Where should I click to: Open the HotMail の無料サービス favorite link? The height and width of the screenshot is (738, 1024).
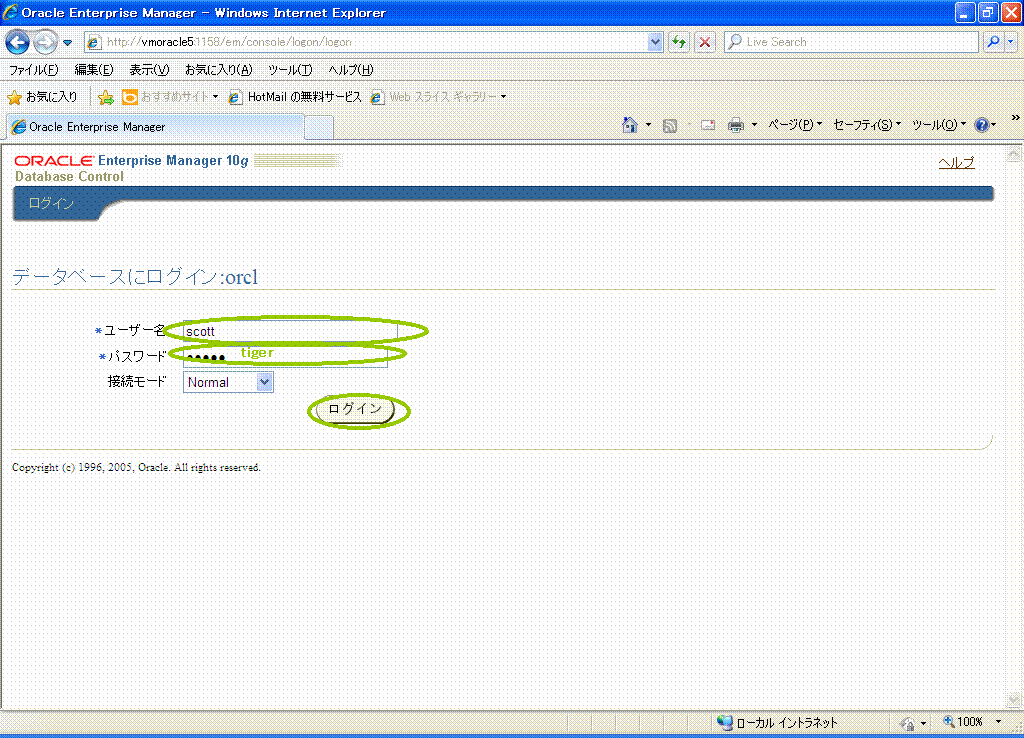point(295,97)
